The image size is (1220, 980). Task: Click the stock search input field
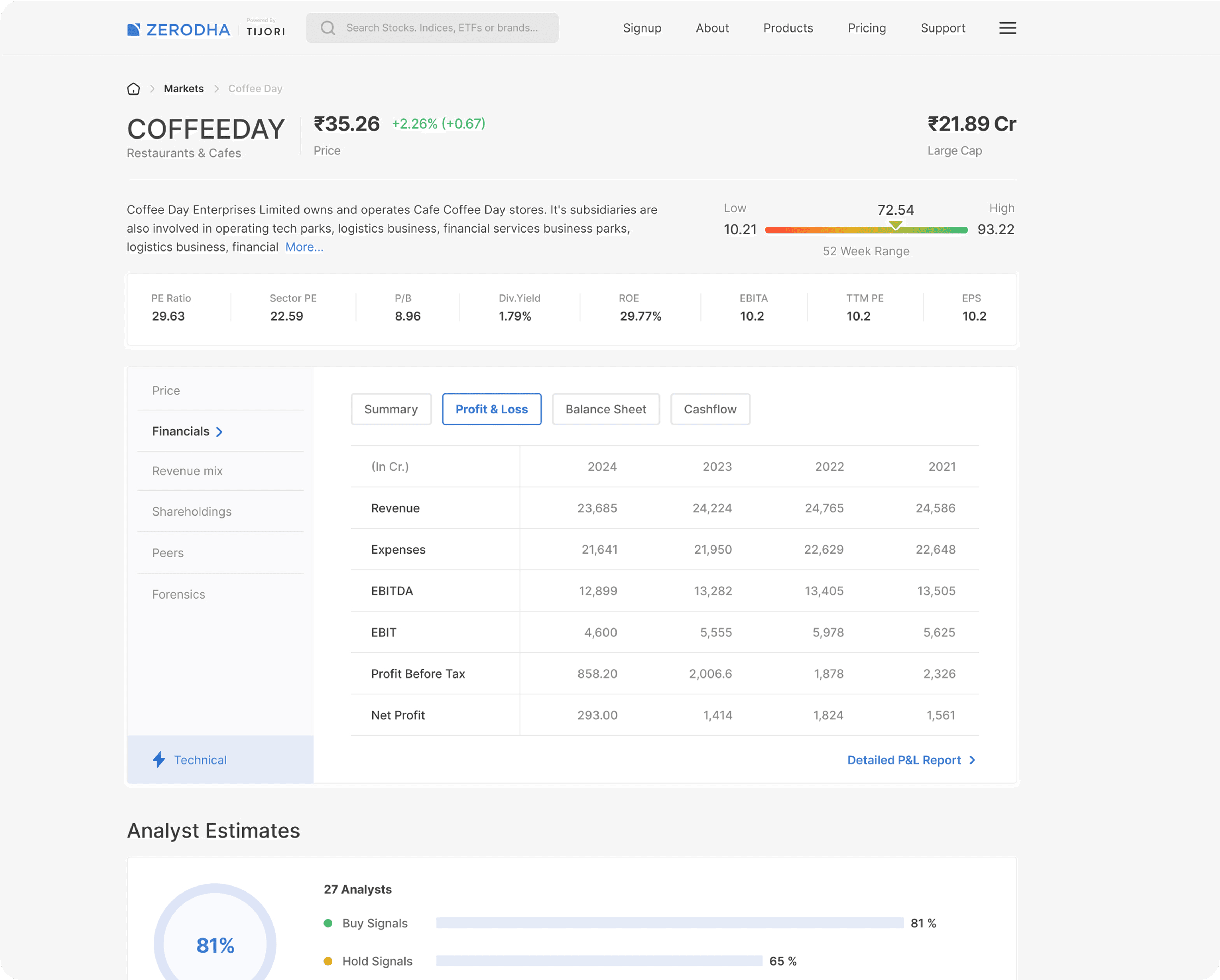(441, 28)
